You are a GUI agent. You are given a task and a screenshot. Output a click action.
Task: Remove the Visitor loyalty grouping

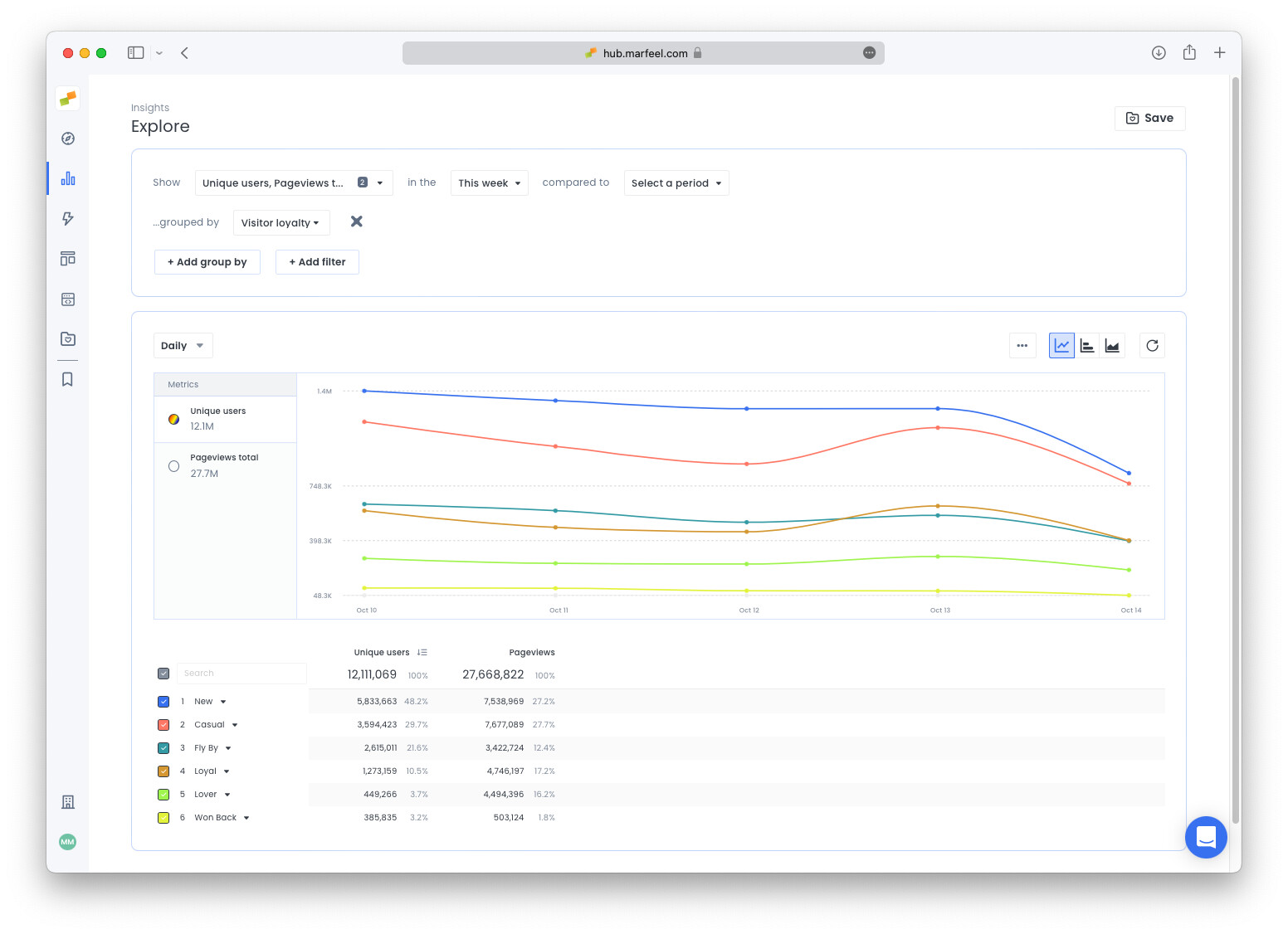tap(356, 221)
